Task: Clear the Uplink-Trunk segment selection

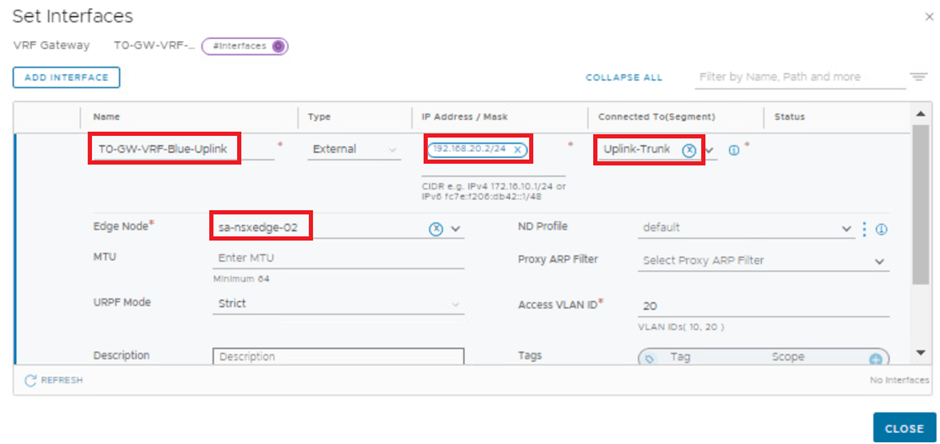Action: point(689,150)
